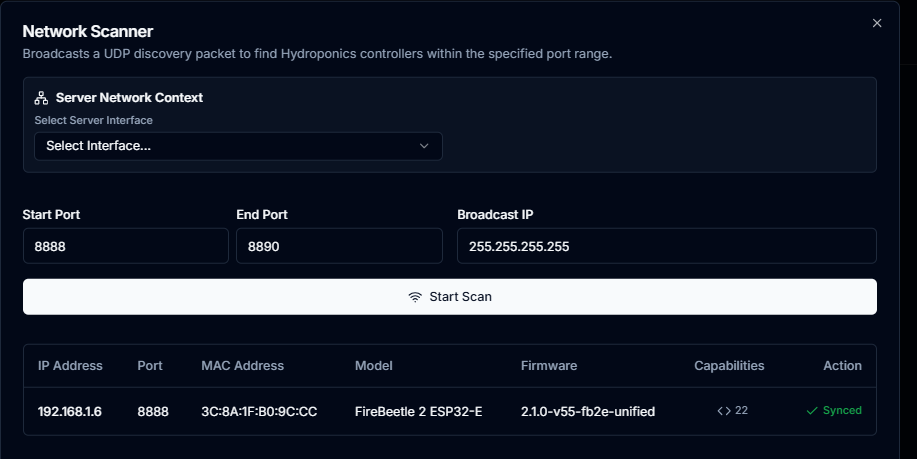Image resolution: width=917 pixels, height=459 pixels.
Task: Click the Capabilities column header
Action: pos(729,365)
